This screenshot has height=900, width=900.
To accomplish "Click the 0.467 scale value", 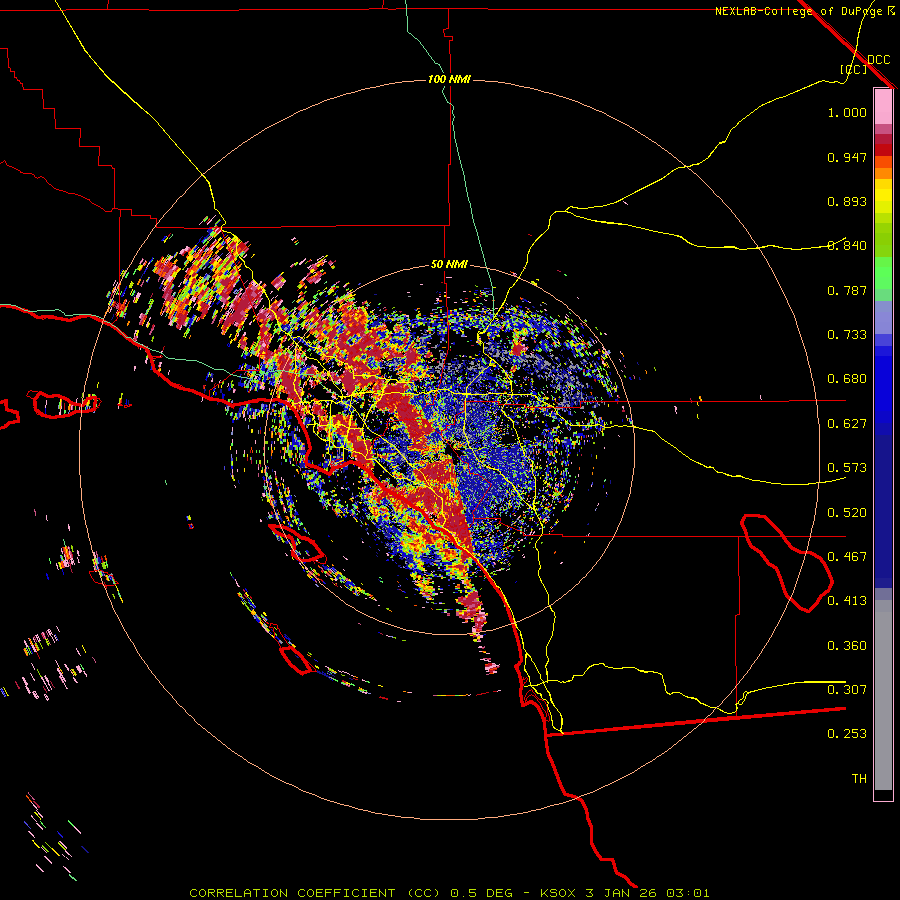I will click(x=847, y=557).
